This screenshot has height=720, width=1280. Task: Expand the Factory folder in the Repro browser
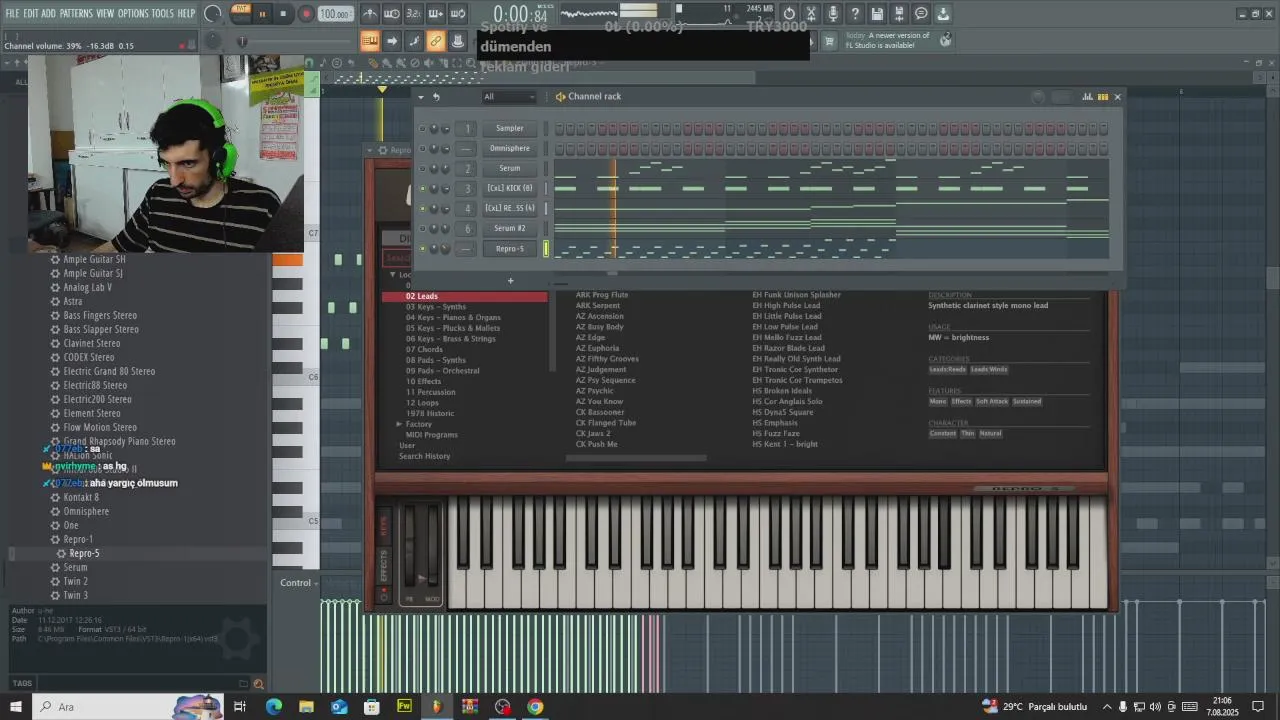pos(399,424)
